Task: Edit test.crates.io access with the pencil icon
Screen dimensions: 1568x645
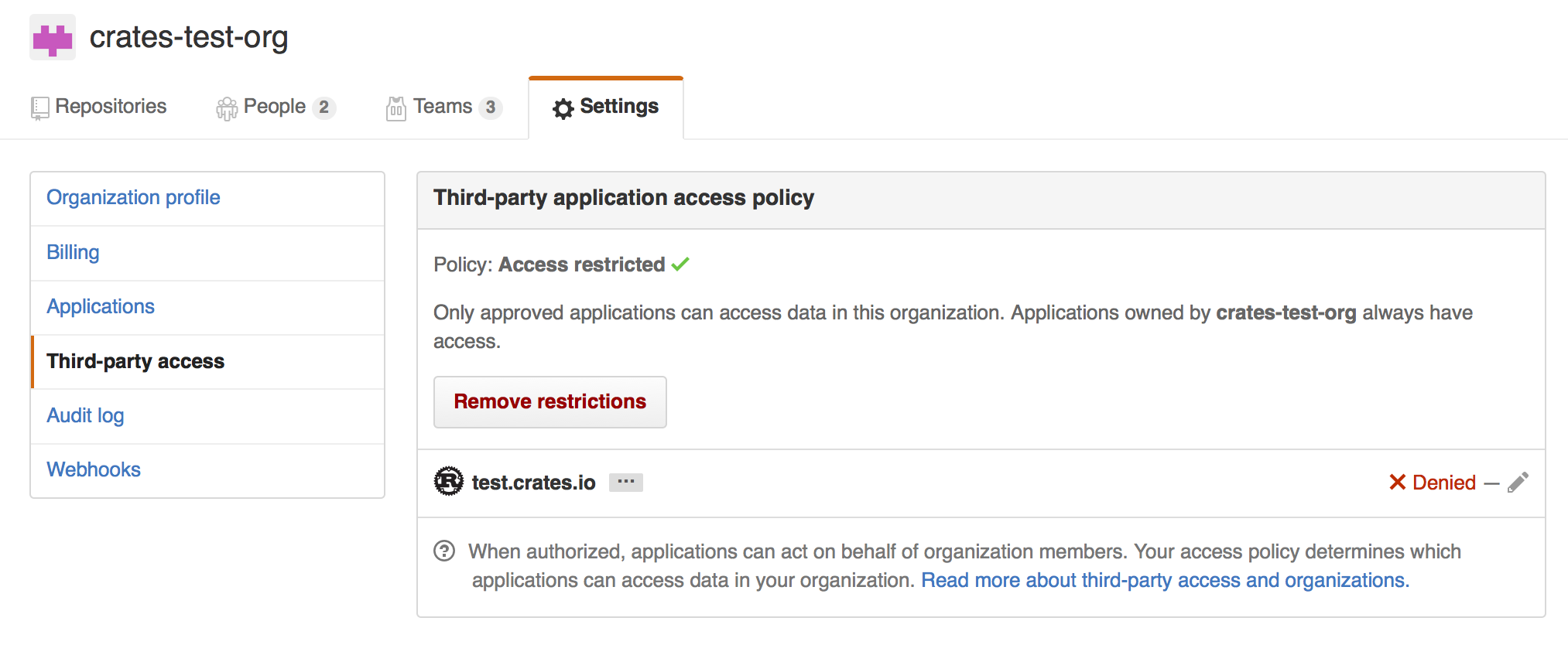Action: click(1518, 483)
